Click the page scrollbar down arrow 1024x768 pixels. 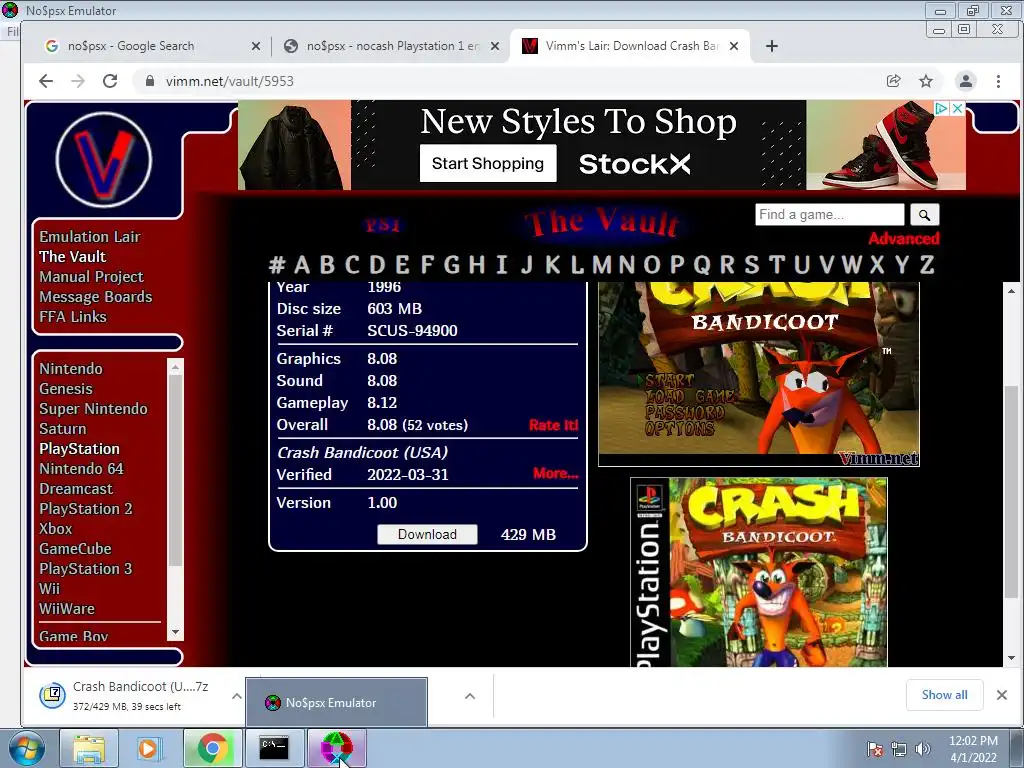coord(1011,658)
